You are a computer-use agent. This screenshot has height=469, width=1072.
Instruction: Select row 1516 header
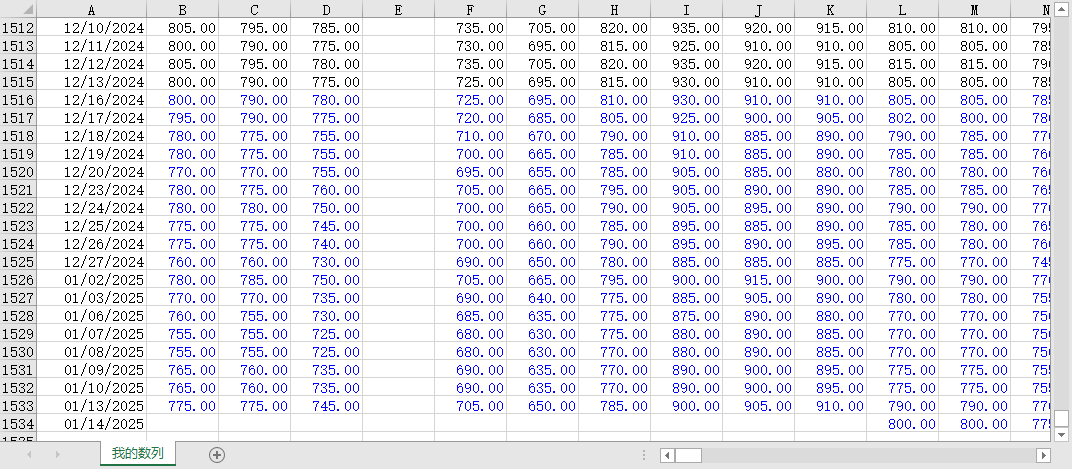click(x=19, y=100)
